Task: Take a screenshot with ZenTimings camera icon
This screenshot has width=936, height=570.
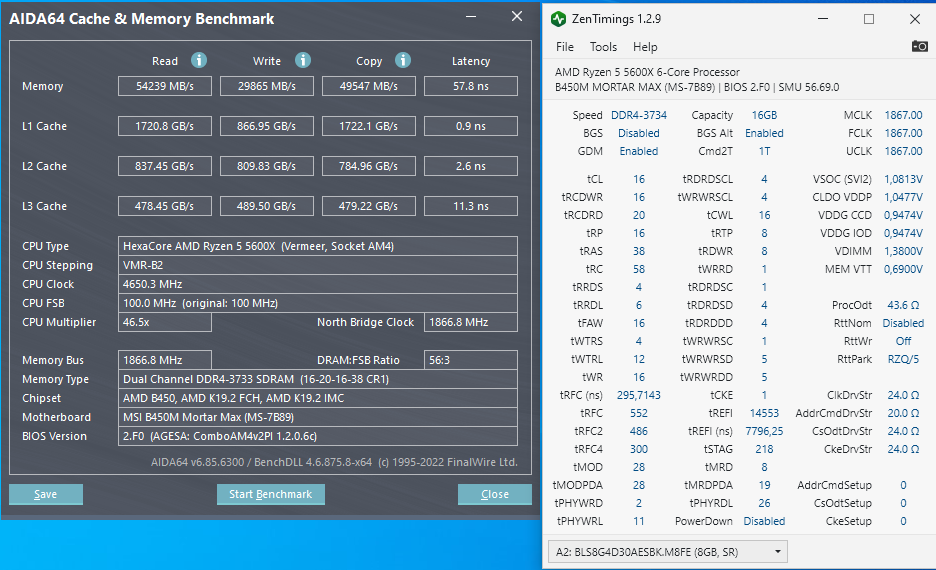Action: click(919, 46)
